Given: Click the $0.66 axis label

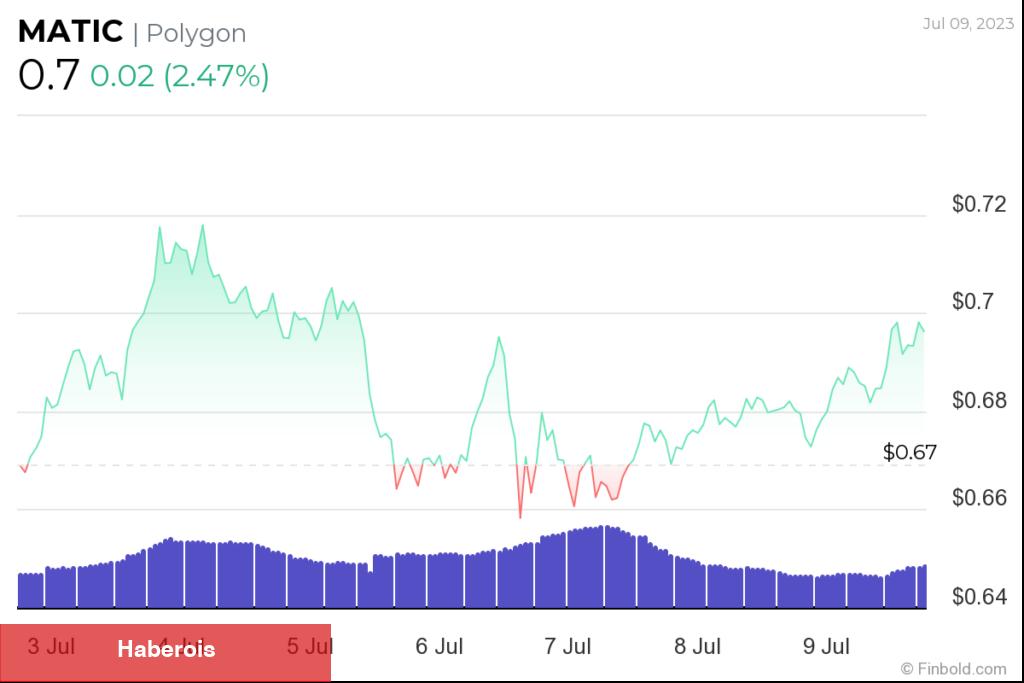Looking at the screenshot, I should [x=979, y=498].
